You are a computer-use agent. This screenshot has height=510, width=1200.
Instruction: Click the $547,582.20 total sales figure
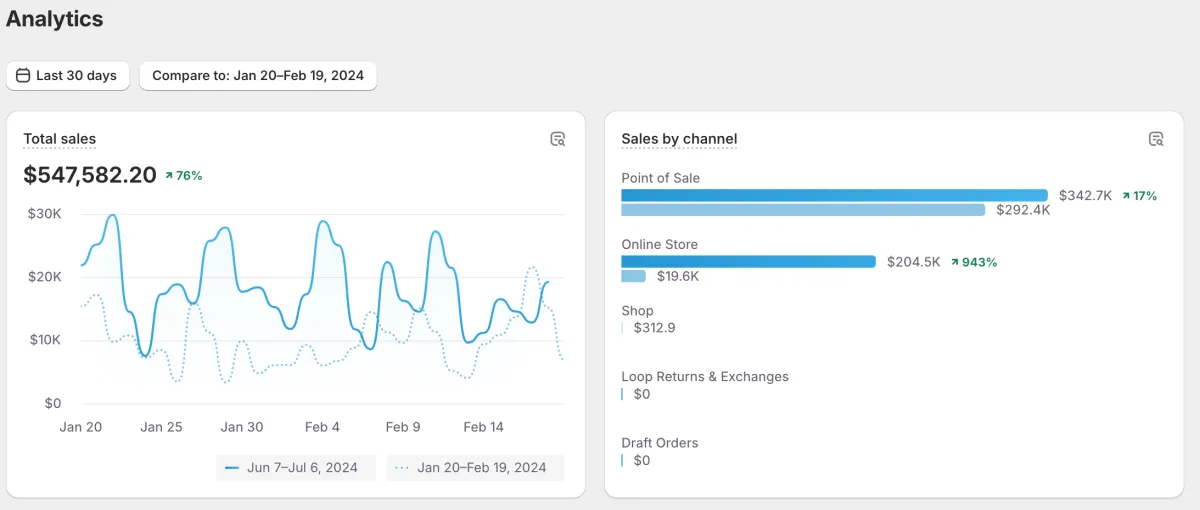[x=90, y=175]
